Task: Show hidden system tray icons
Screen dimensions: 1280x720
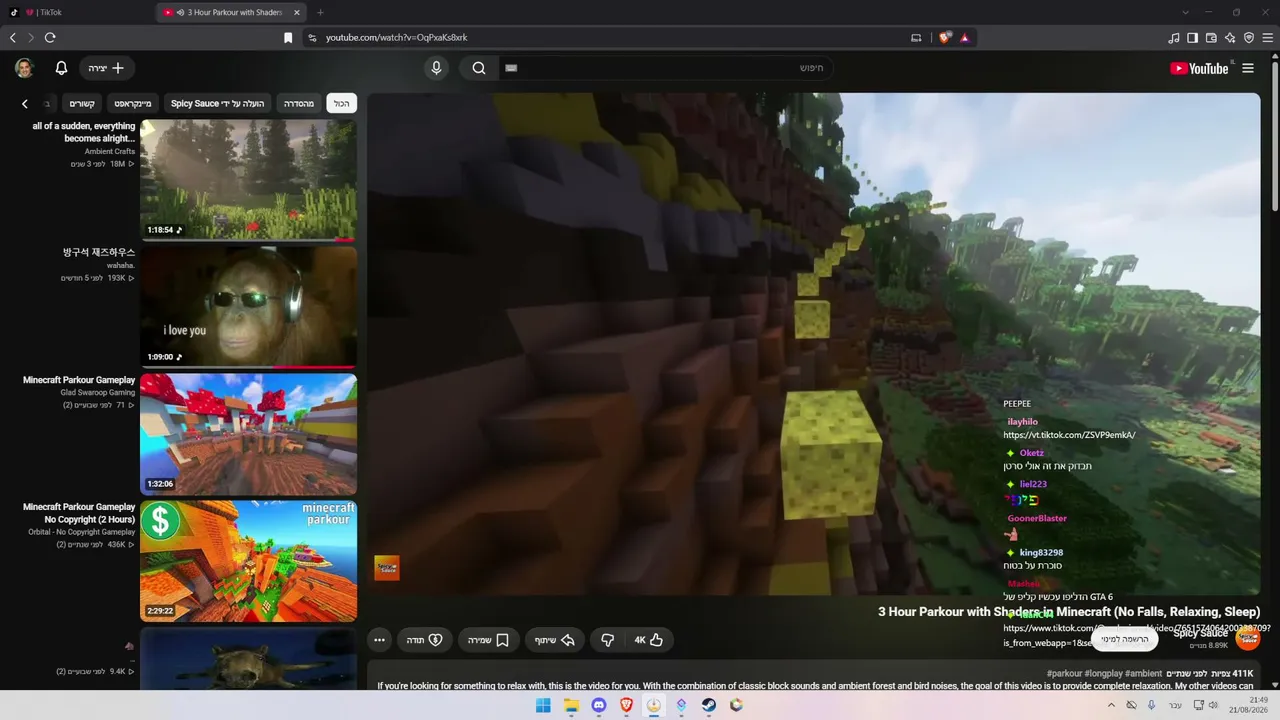Action: 1113,705
